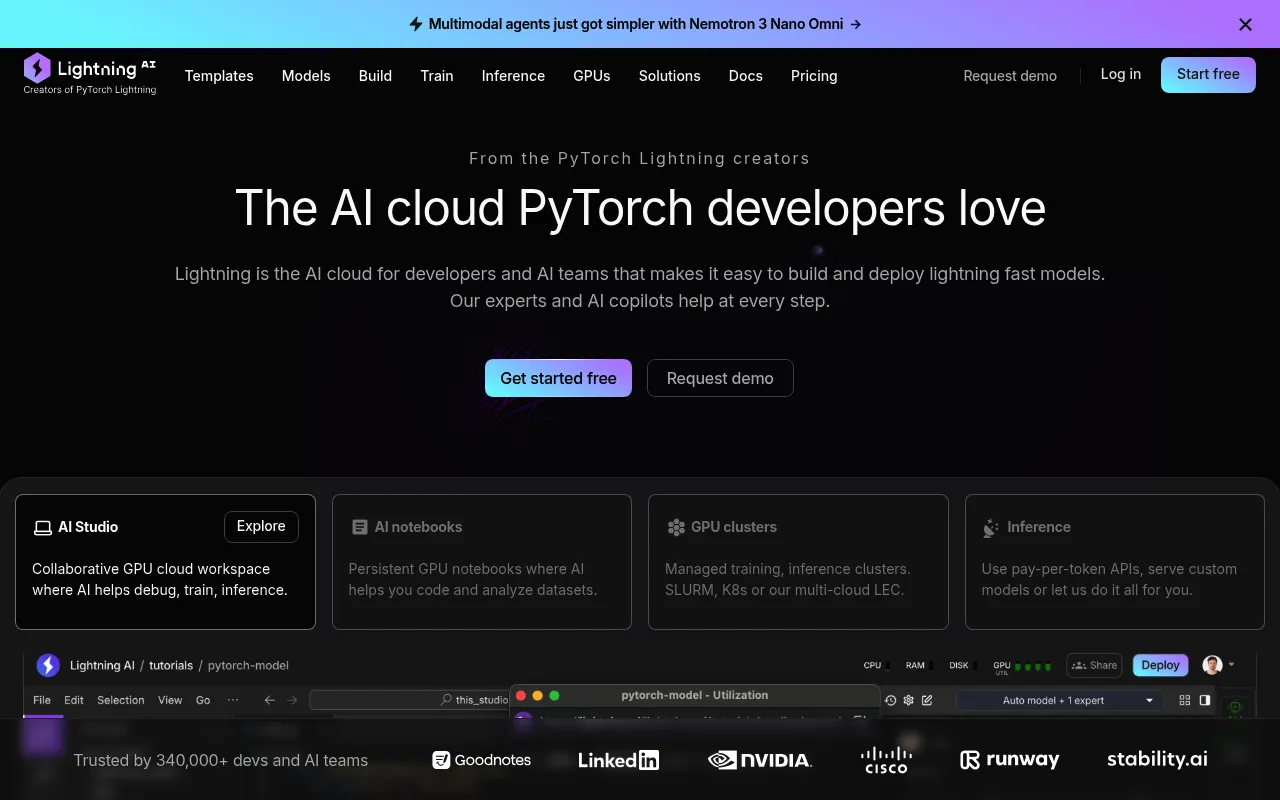
Task: Click the Deploy button
Action: tap(1161, 665)
